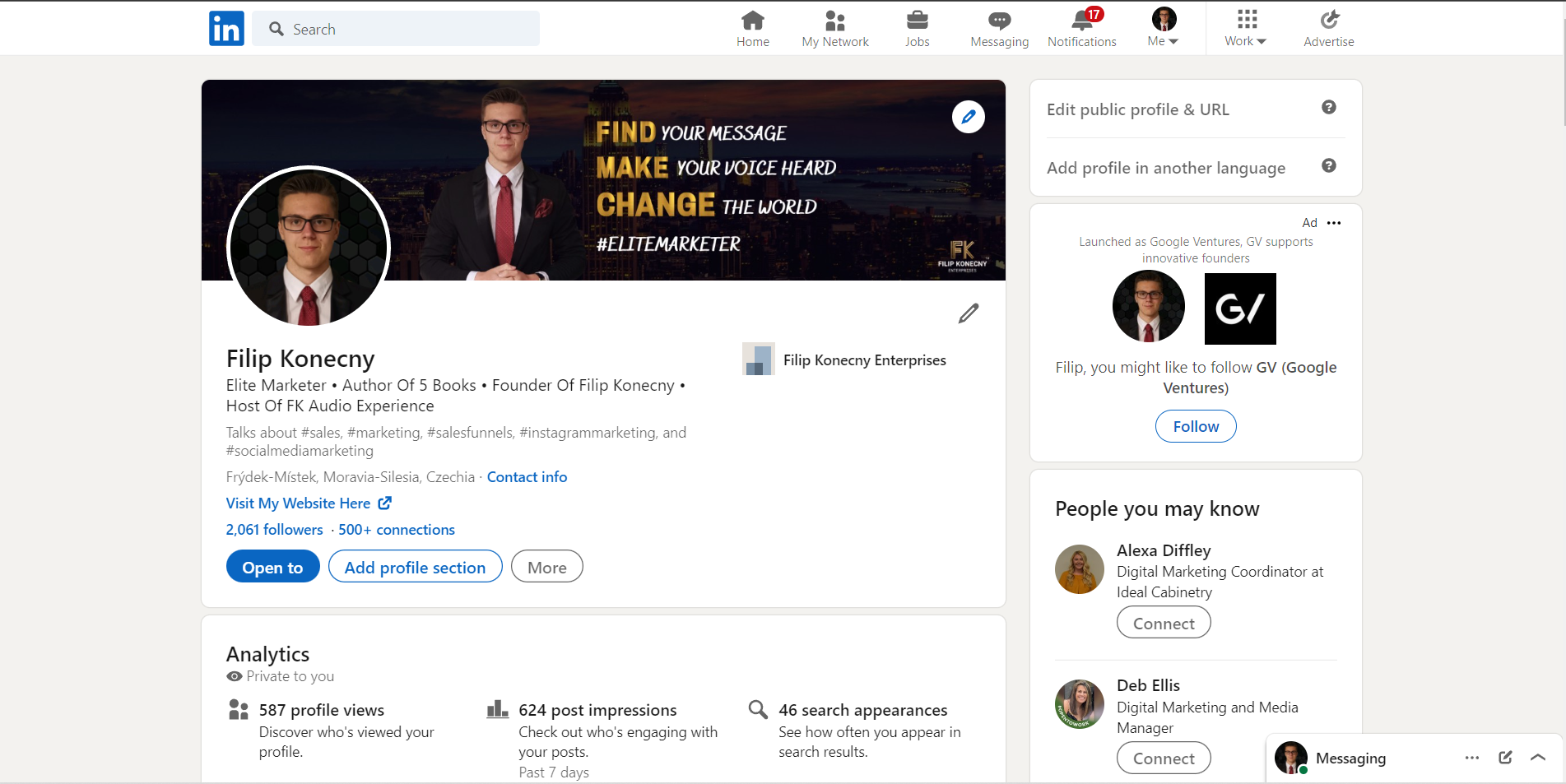
Task: Open the Visit My Website Here link
Action: 299,503
